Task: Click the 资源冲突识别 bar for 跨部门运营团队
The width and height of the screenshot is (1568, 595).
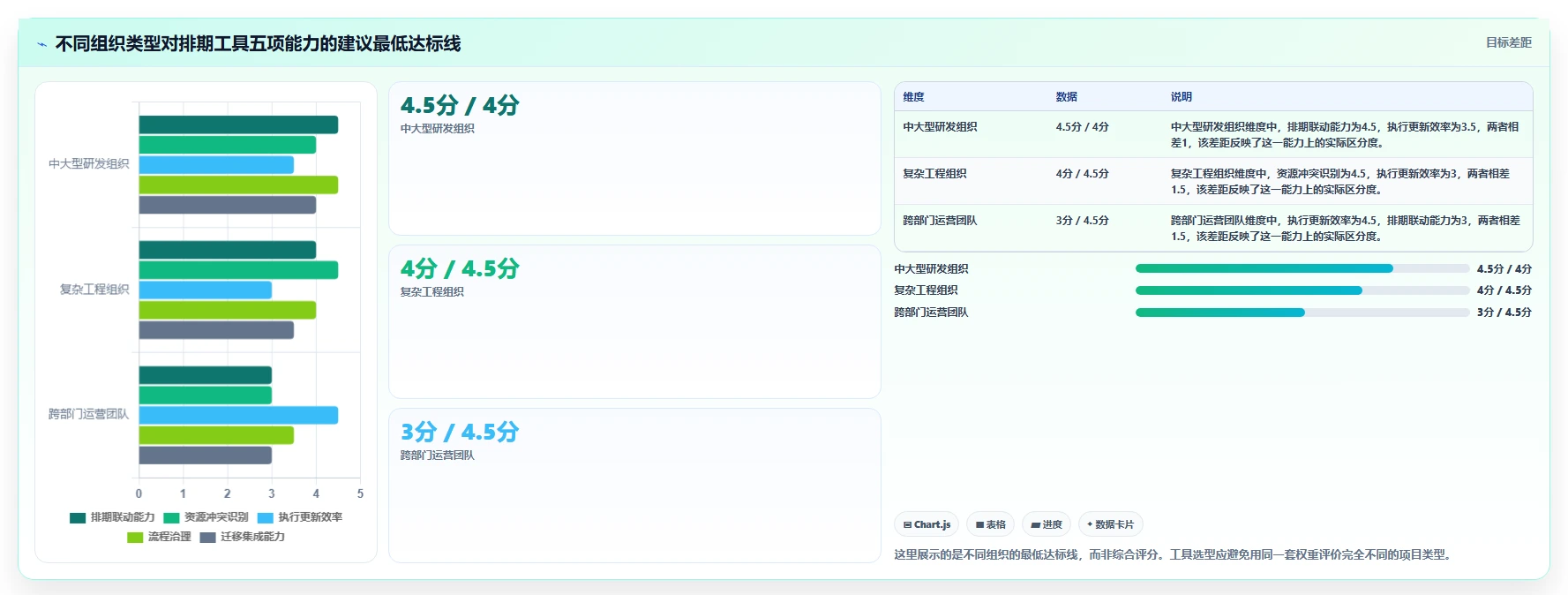Action: 206,395
